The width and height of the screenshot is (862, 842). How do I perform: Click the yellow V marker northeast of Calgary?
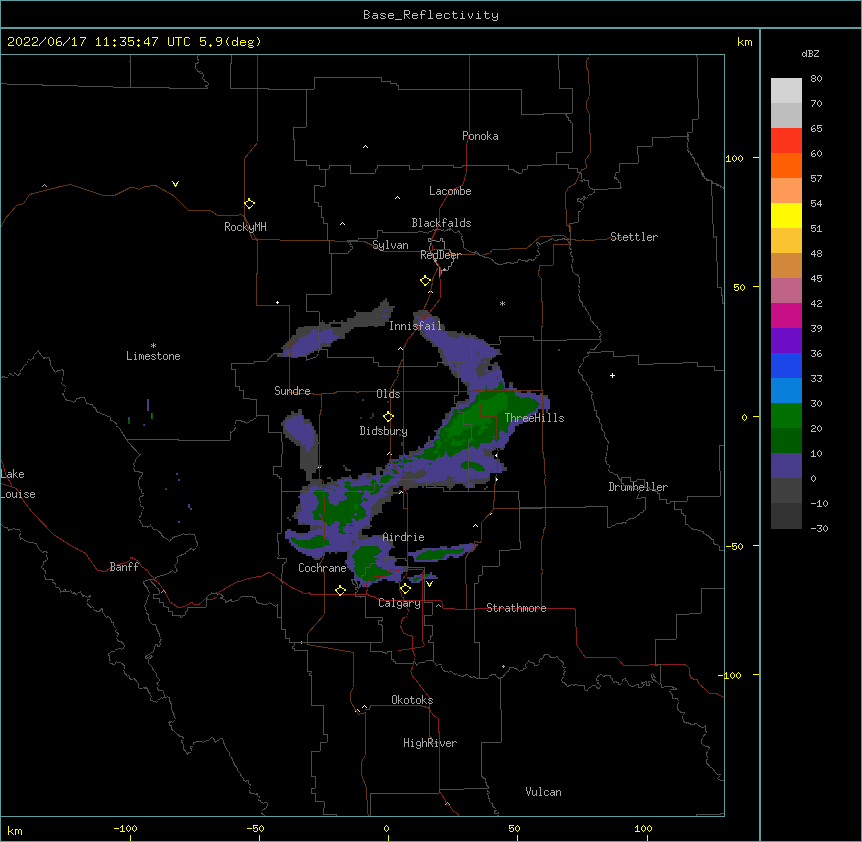point(429,584)
